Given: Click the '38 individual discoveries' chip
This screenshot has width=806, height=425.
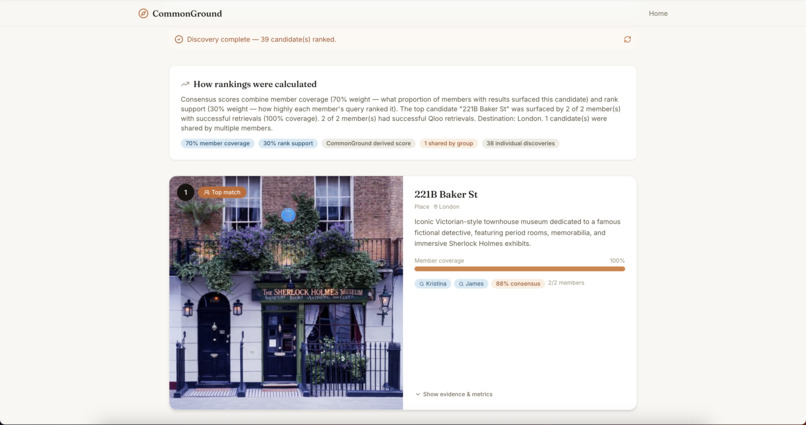Looking at the screenshot, I should click(520, 143).
